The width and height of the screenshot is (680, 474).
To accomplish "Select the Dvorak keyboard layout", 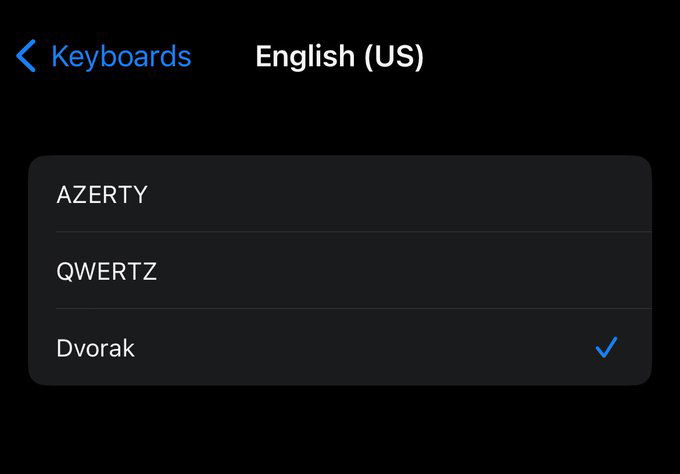I will tap(340, 347).
